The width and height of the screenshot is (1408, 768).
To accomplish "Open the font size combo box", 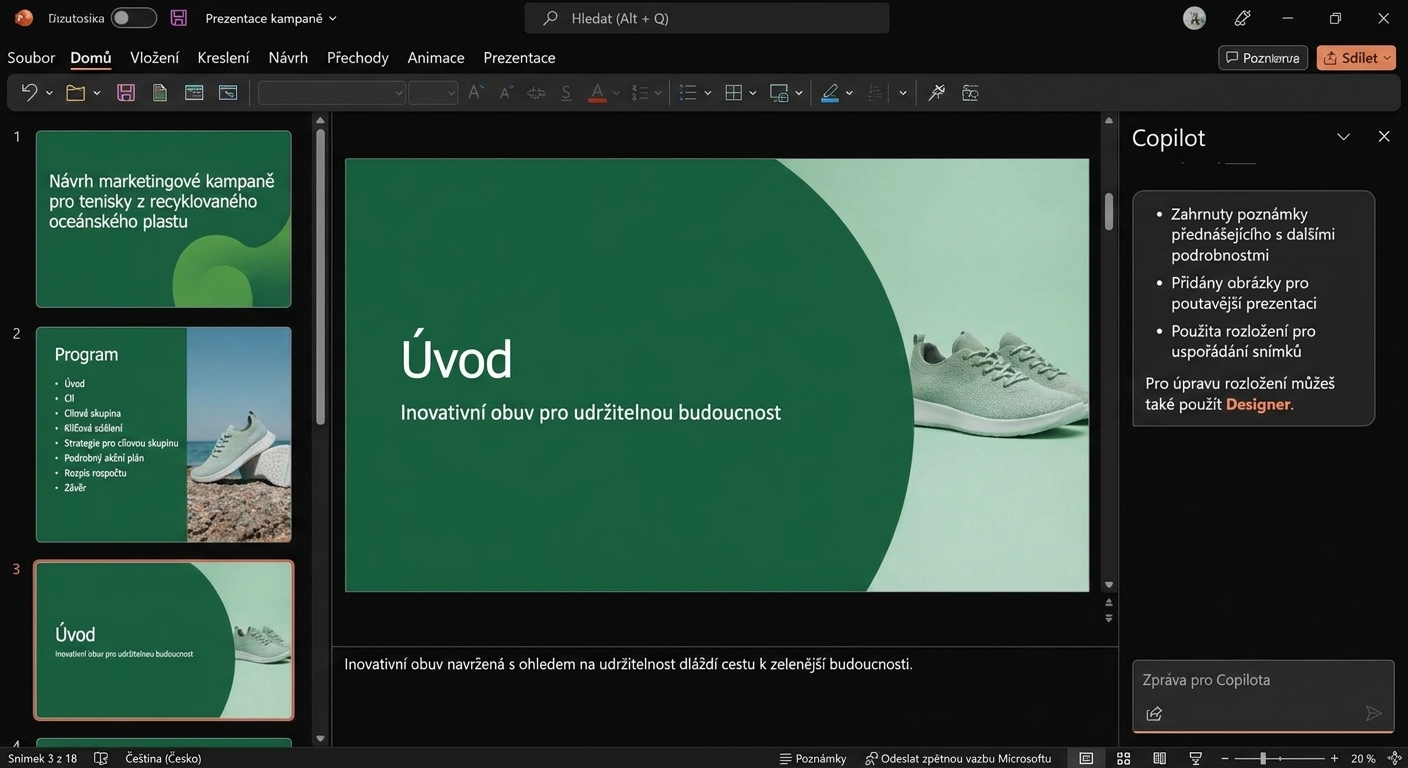I will 433,93.
